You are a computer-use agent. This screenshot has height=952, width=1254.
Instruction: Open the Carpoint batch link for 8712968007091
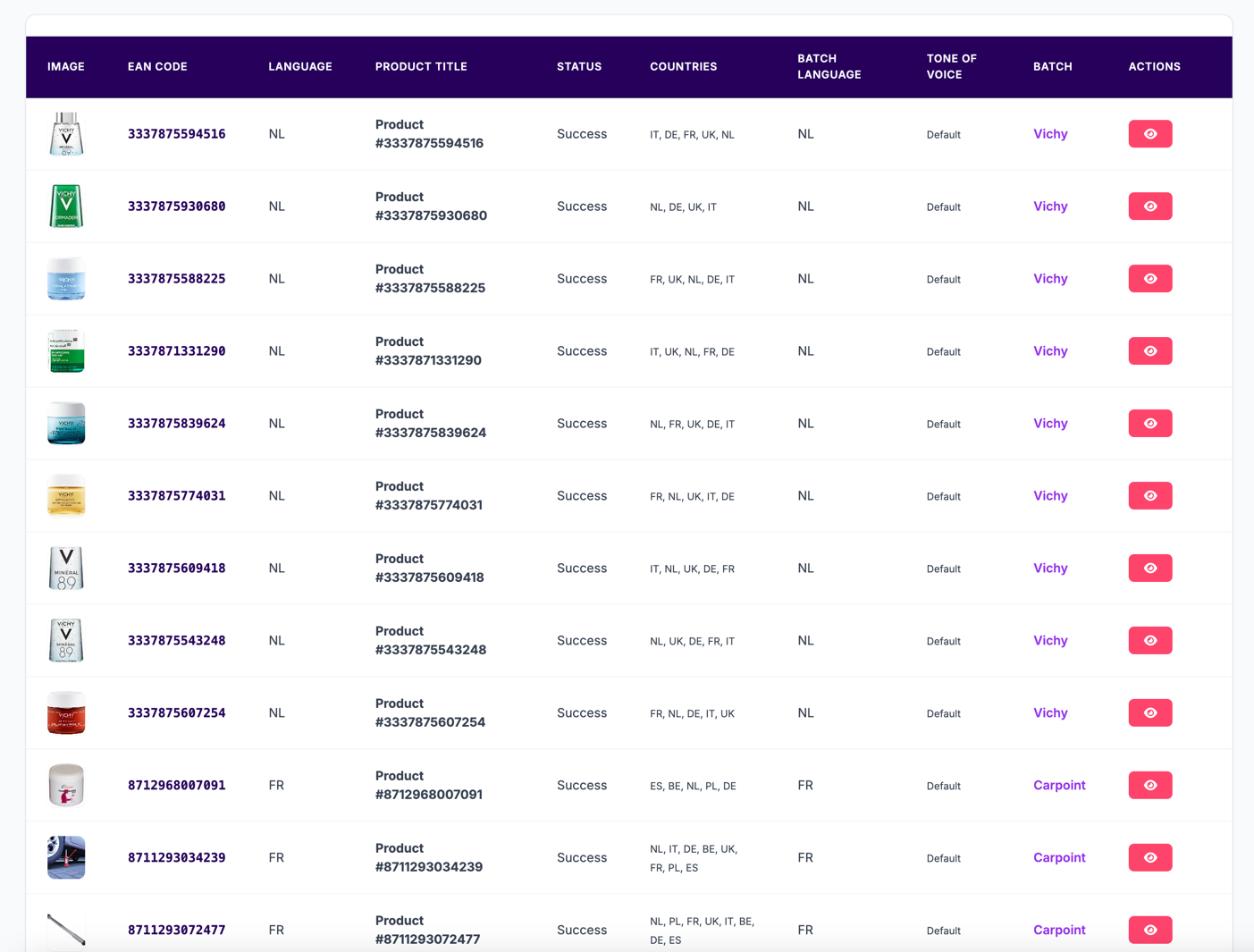click(x=1059, y=785)
